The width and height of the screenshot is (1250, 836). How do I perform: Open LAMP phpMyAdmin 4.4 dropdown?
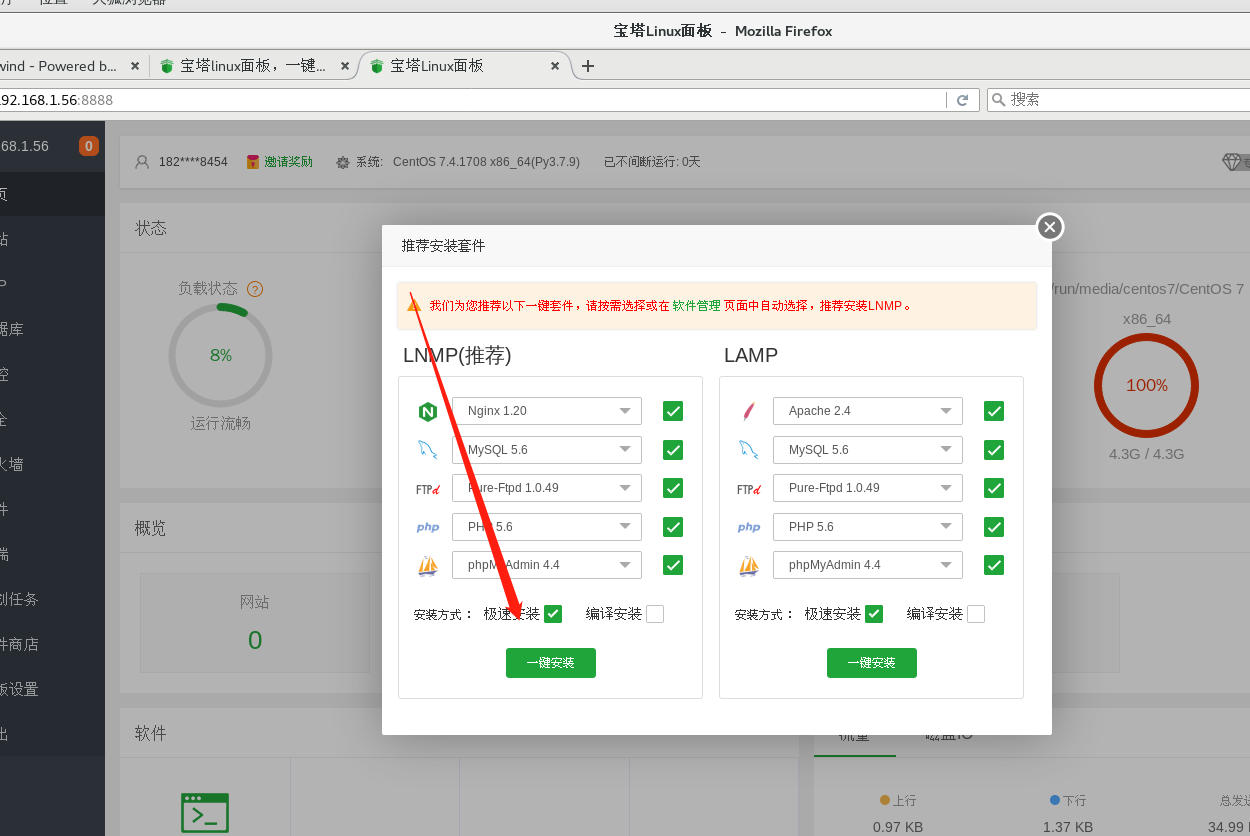tap(868, 565)
